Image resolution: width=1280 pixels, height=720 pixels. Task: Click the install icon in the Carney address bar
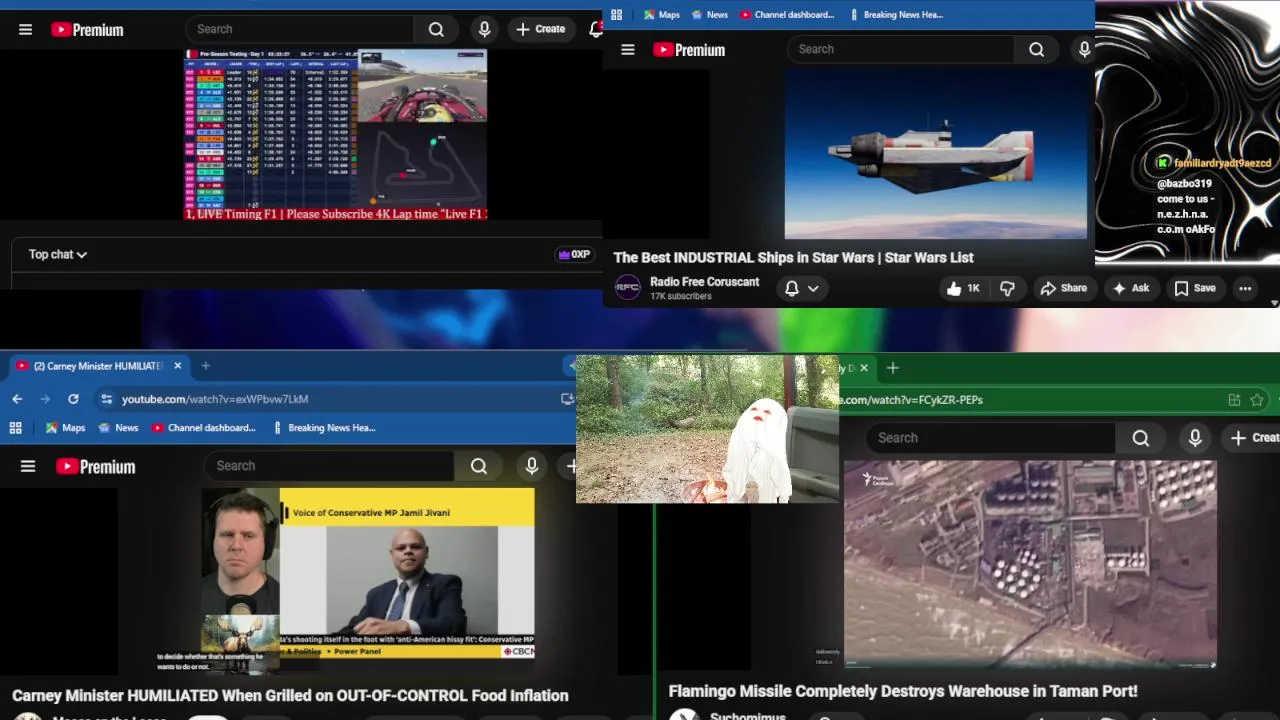(x=568, y=399)
